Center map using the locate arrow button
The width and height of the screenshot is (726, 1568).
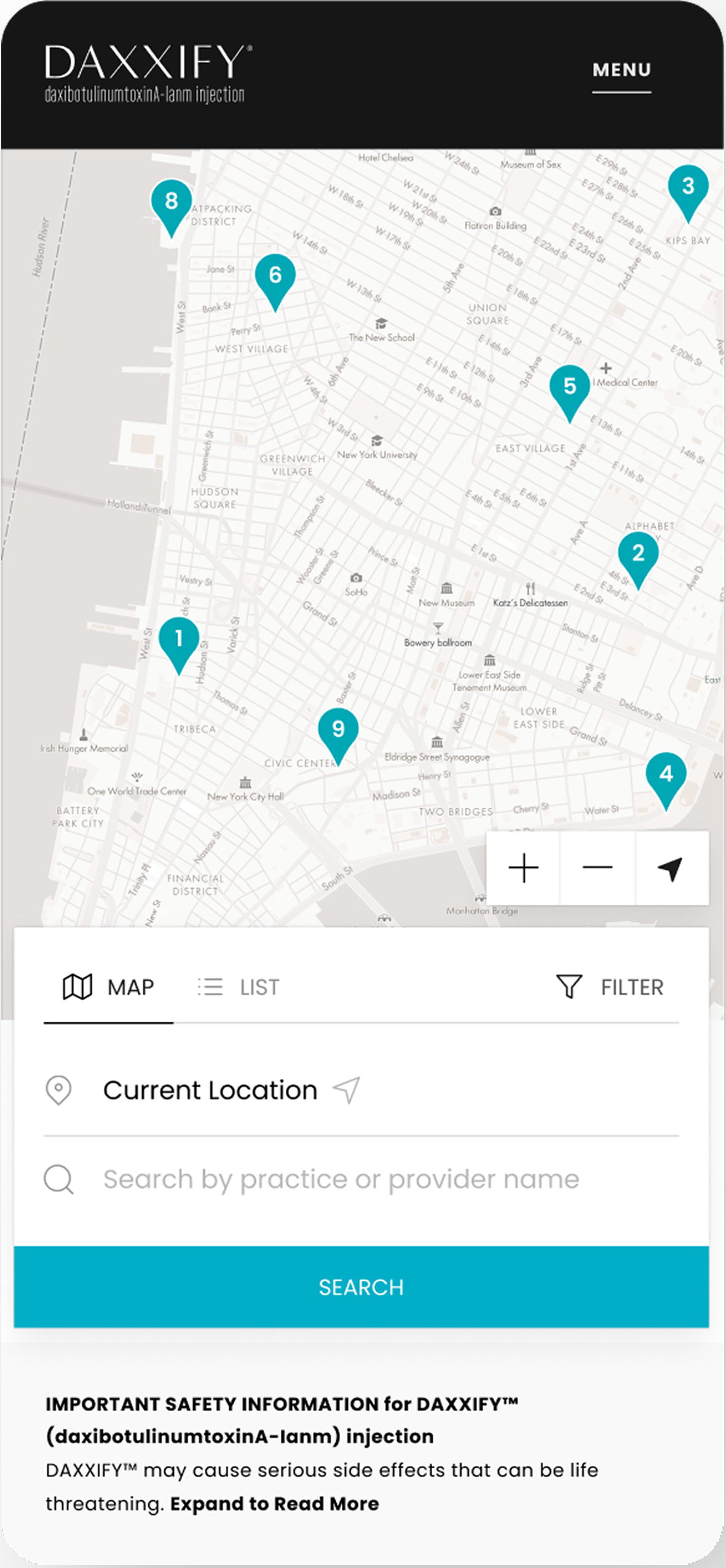672,868
